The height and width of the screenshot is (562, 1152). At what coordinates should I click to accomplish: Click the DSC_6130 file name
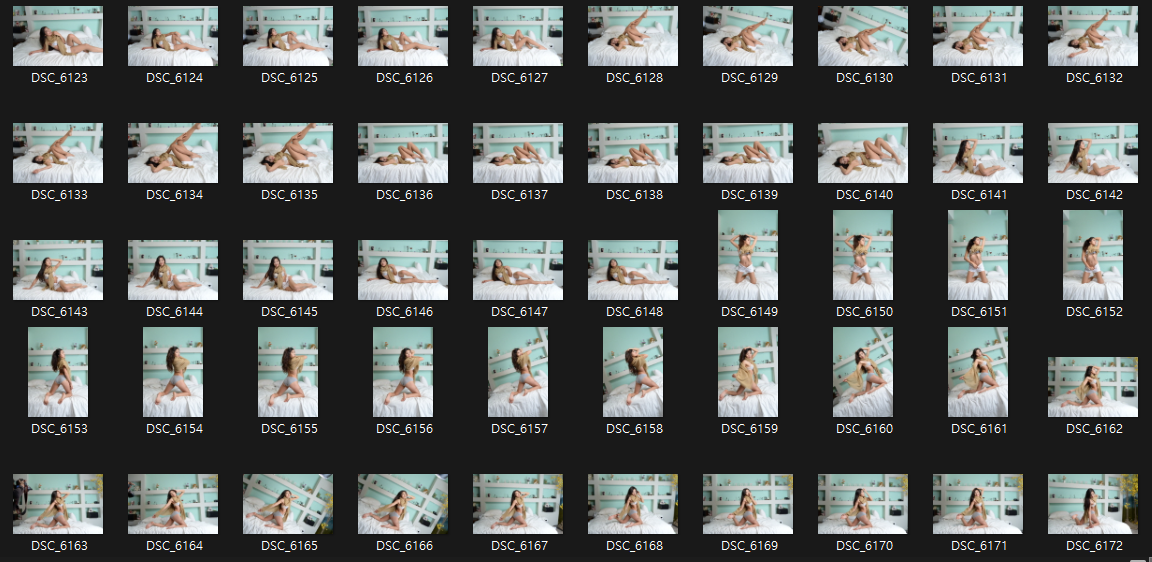(863, 78)
